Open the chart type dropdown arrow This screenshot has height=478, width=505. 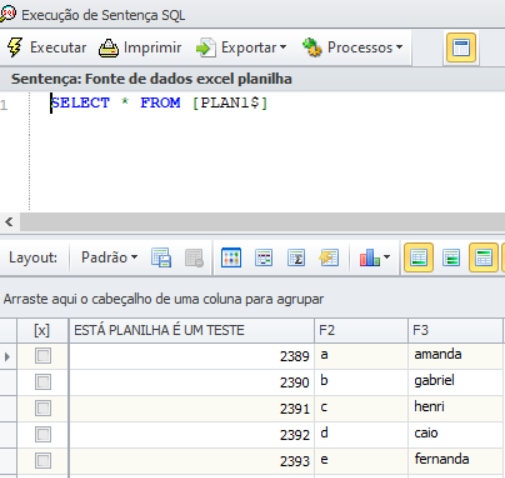[x=387, y=257]
